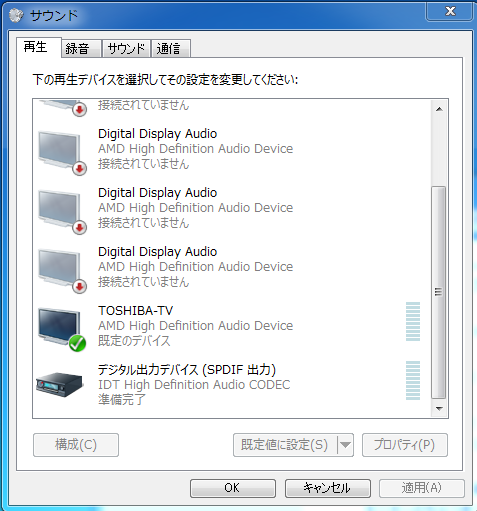Click AMD High Definition Audio Device under TOSHIBA-TV
Screen dimensions: 477x511
click(195, 326)
